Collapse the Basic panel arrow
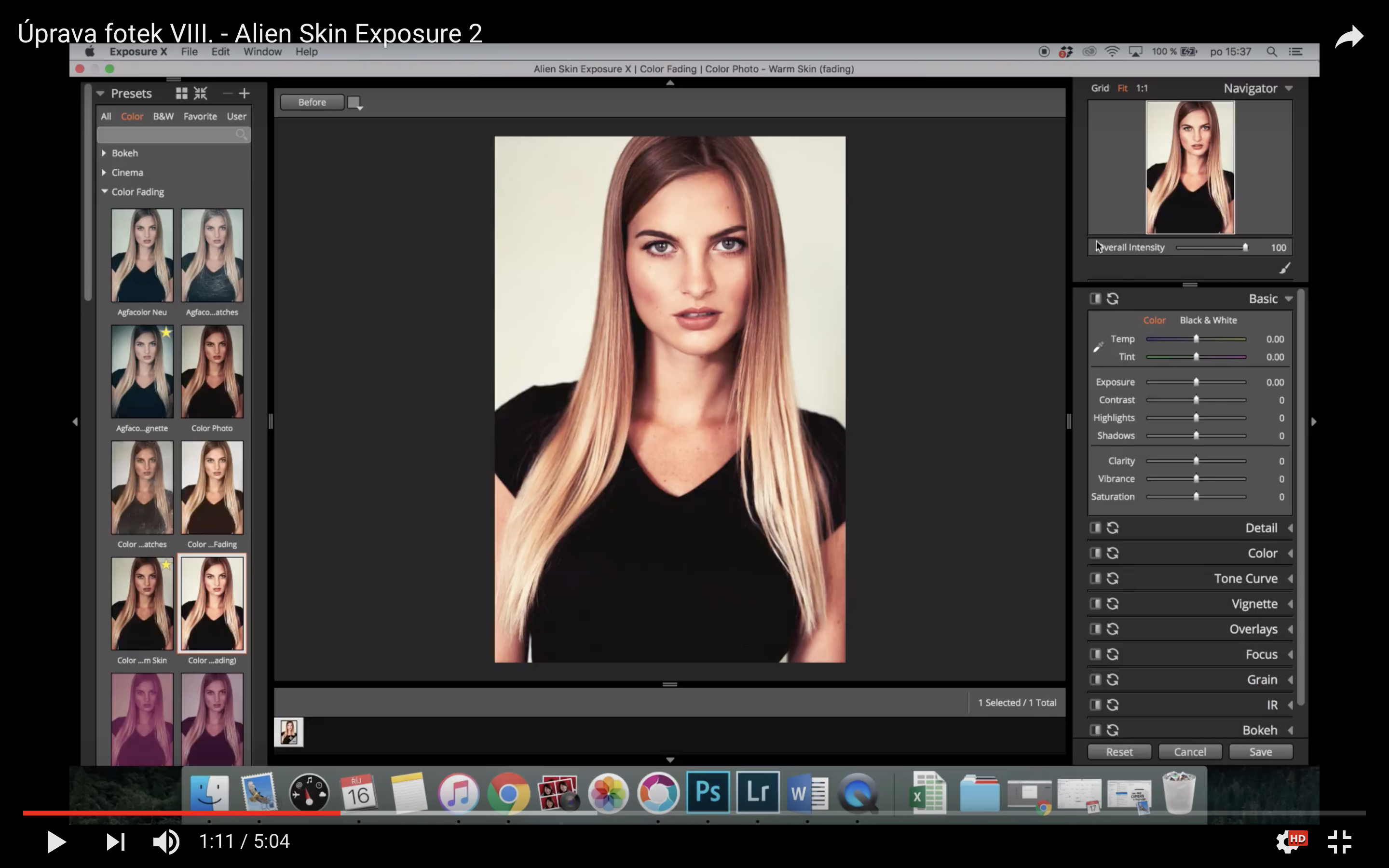 [x=1289, y=298]
